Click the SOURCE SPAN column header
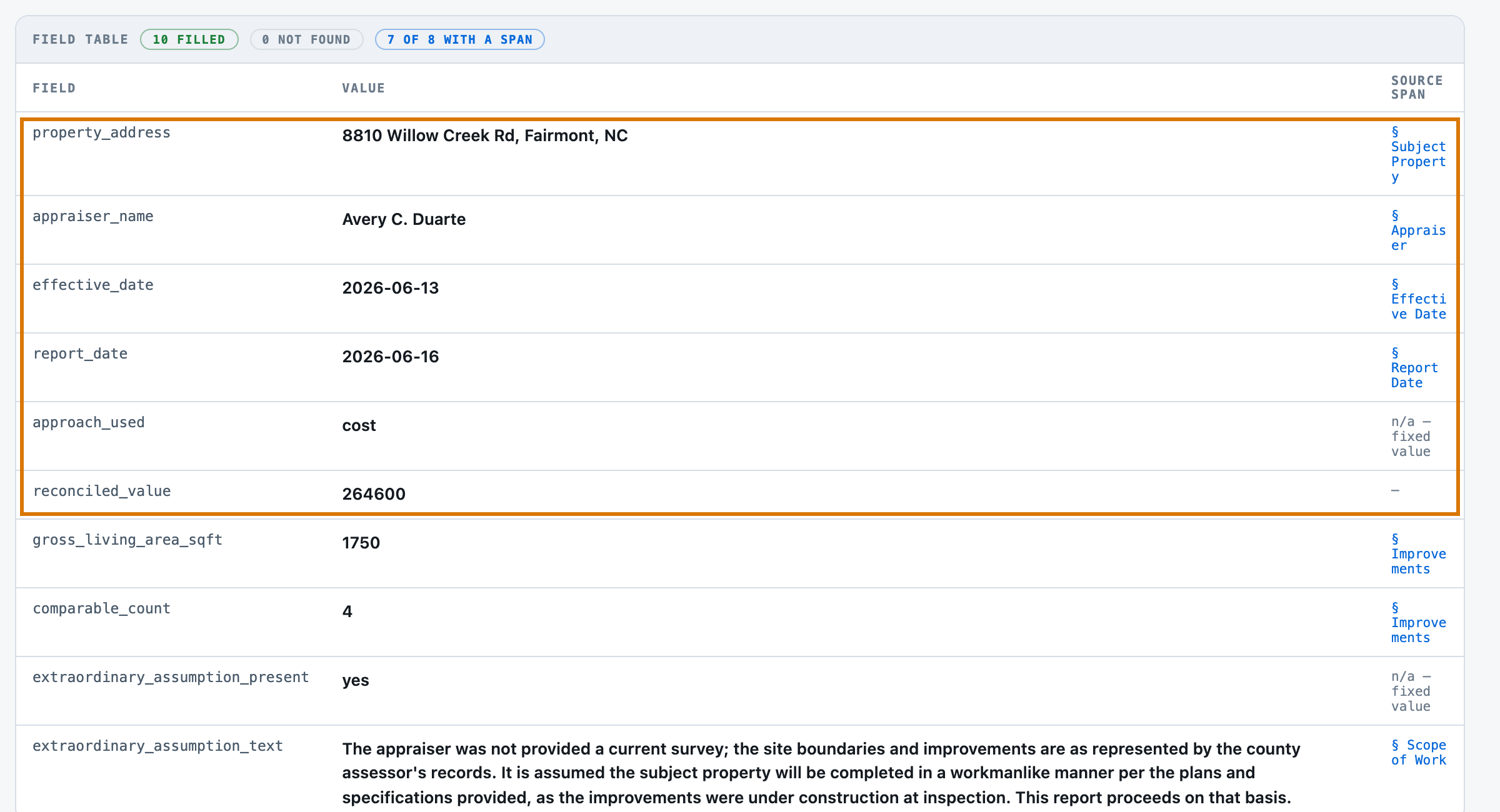Image resolution: width=1500 pixels, height=812 pixels. [x=1417, y=87]
